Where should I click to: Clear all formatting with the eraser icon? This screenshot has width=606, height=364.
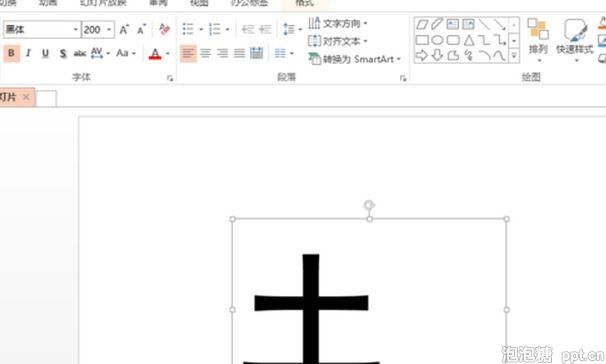click(x=165, y=29)
